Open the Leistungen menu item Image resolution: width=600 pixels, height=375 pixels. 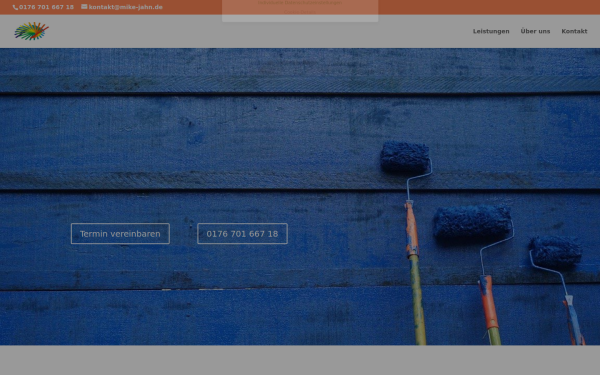coord(491,31)
